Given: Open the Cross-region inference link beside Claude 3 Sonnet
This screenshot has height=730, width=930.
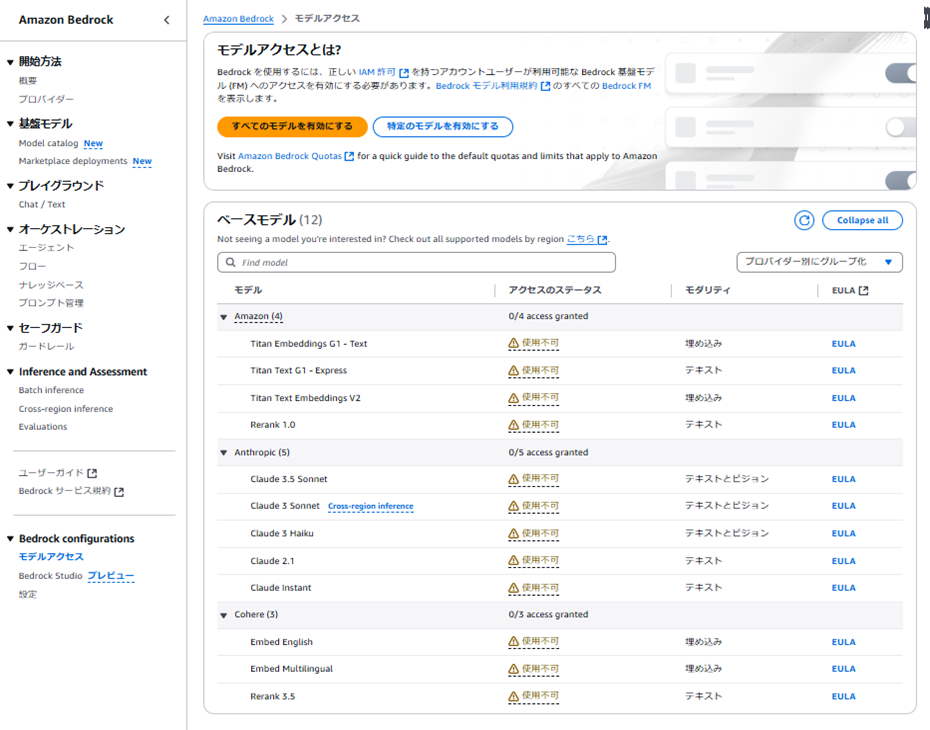Looking at the screenshot, I should [371, 506].
